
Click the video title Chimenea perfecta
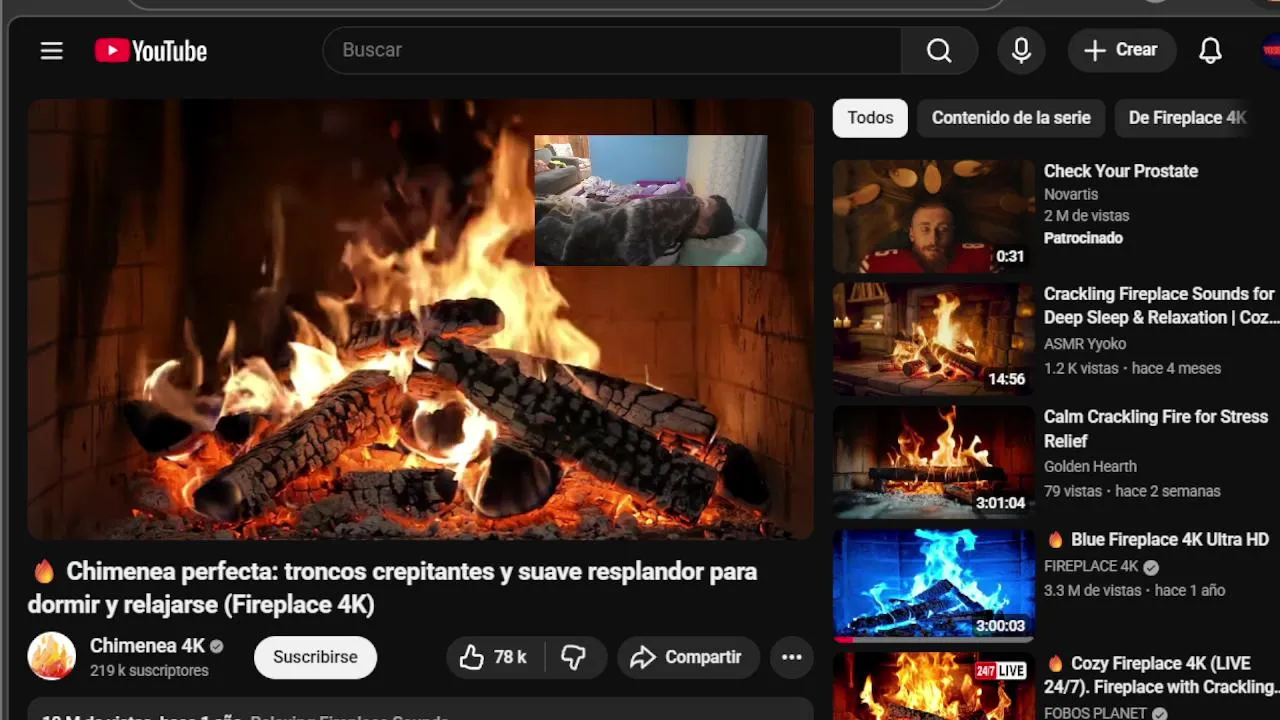pos(393,588)
